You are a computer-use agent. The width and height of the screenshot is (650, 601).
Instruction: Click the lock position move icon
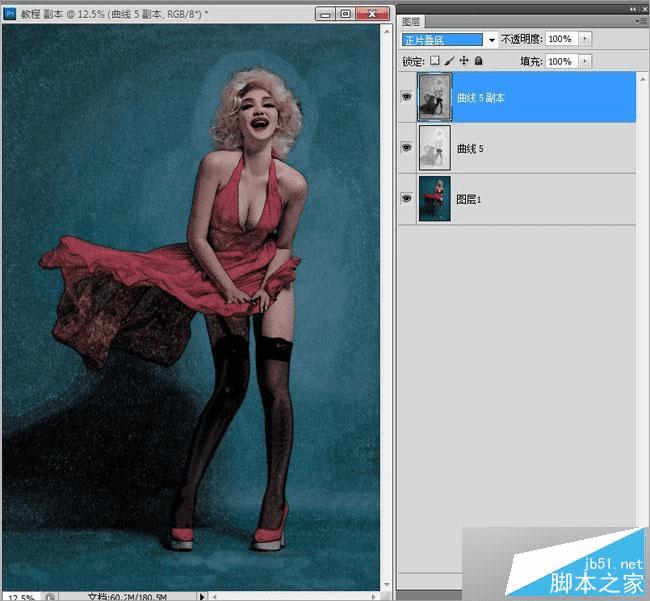(x=464, y=61)
